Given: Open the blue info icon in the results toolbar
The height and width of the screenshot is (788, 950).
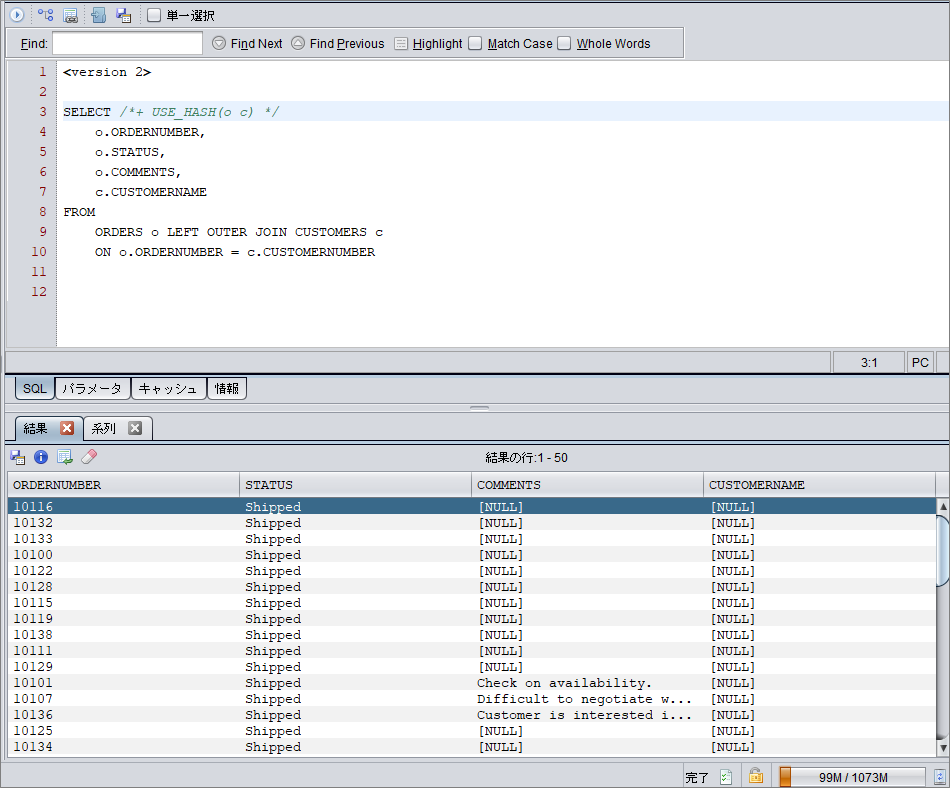Looking at the screenshot, I should click(x=41, y=457).
